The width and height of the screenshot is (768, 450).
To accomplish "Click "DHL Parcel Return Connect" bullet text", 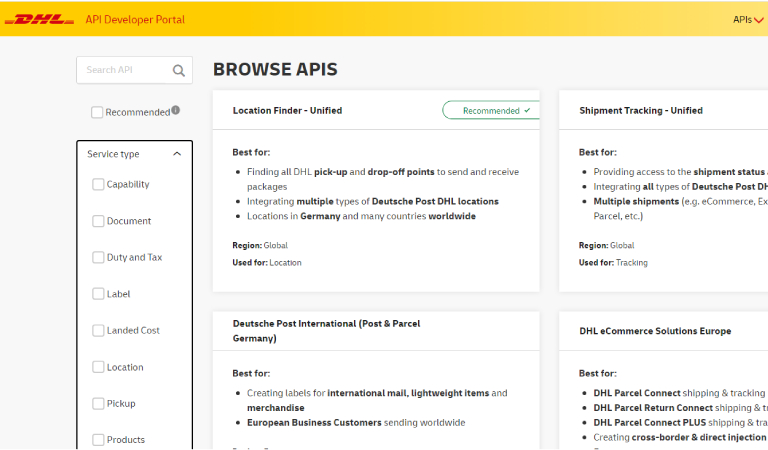I will point(680,408).
